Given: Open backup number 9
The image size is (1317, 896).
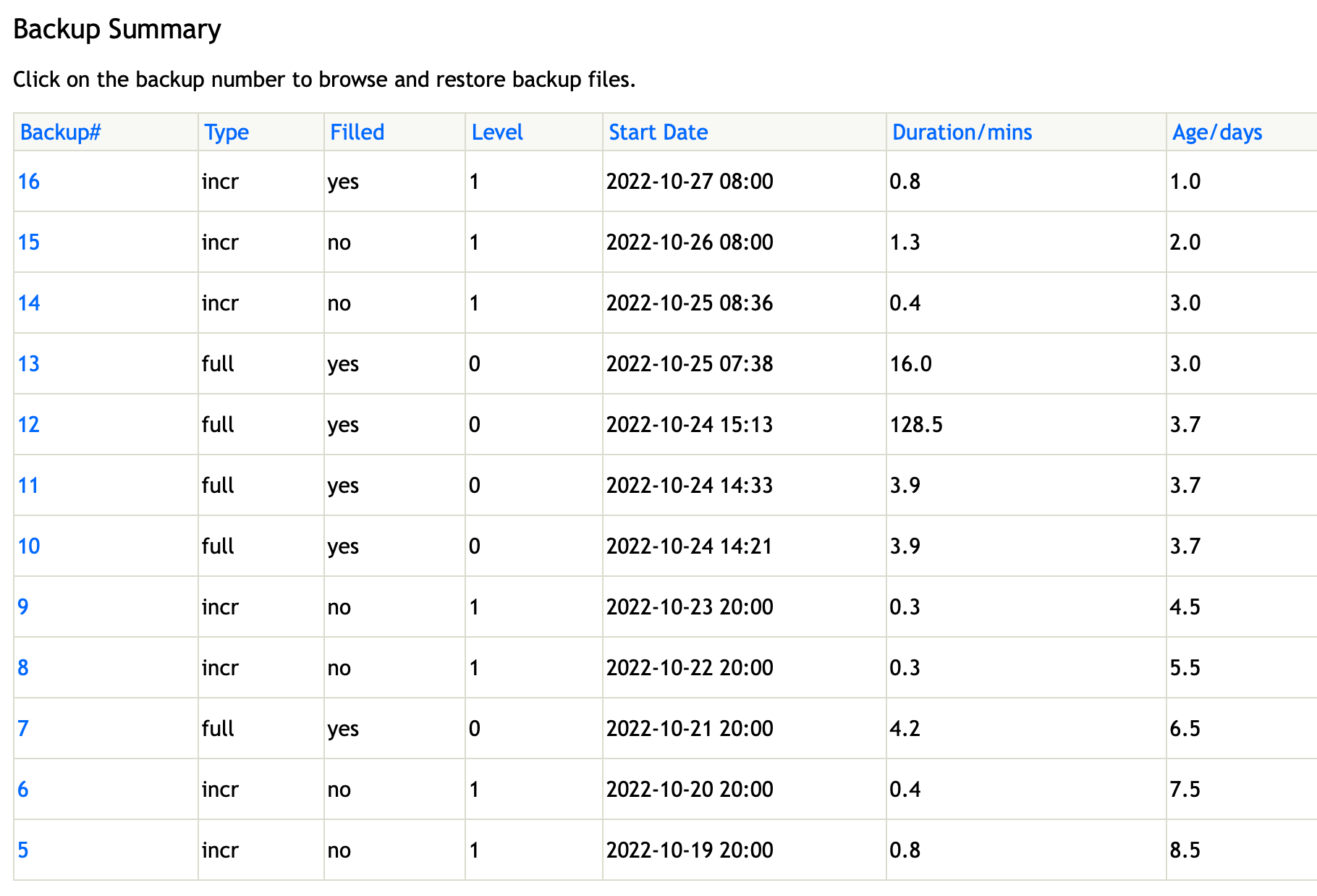Looking at the screenshot, I should (x=23, y=607).
